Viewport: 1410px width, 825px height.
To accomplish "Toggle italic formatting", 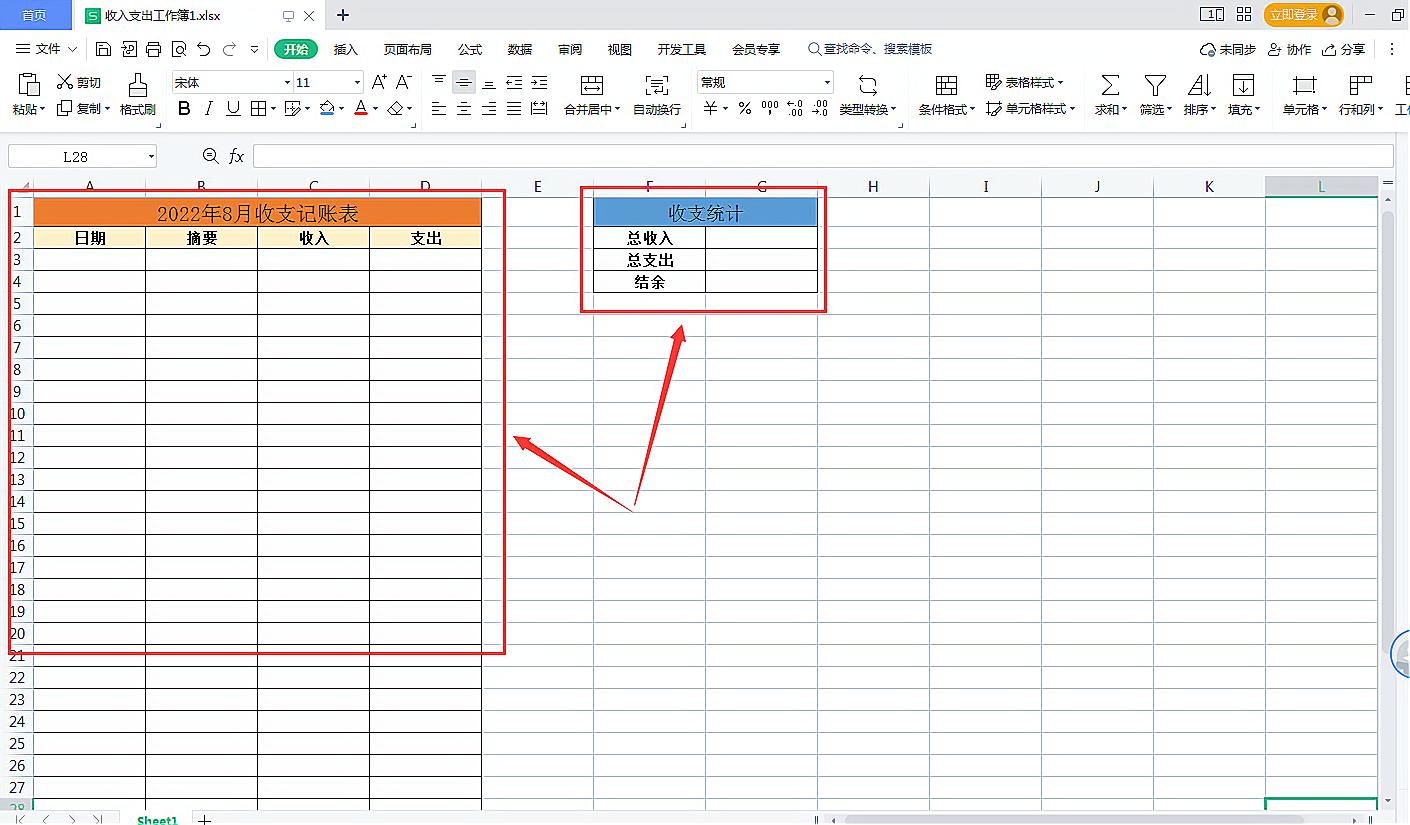I will 207,108.
